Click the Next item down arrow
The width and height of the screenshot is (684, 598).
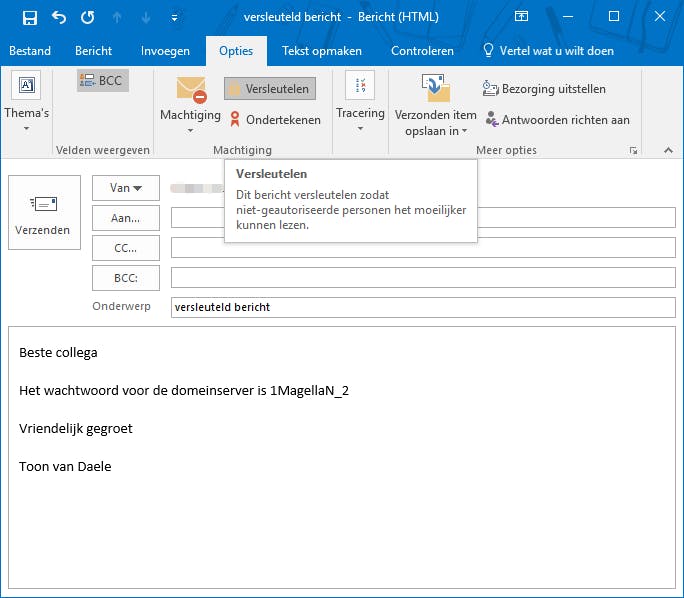click(146, 17)
